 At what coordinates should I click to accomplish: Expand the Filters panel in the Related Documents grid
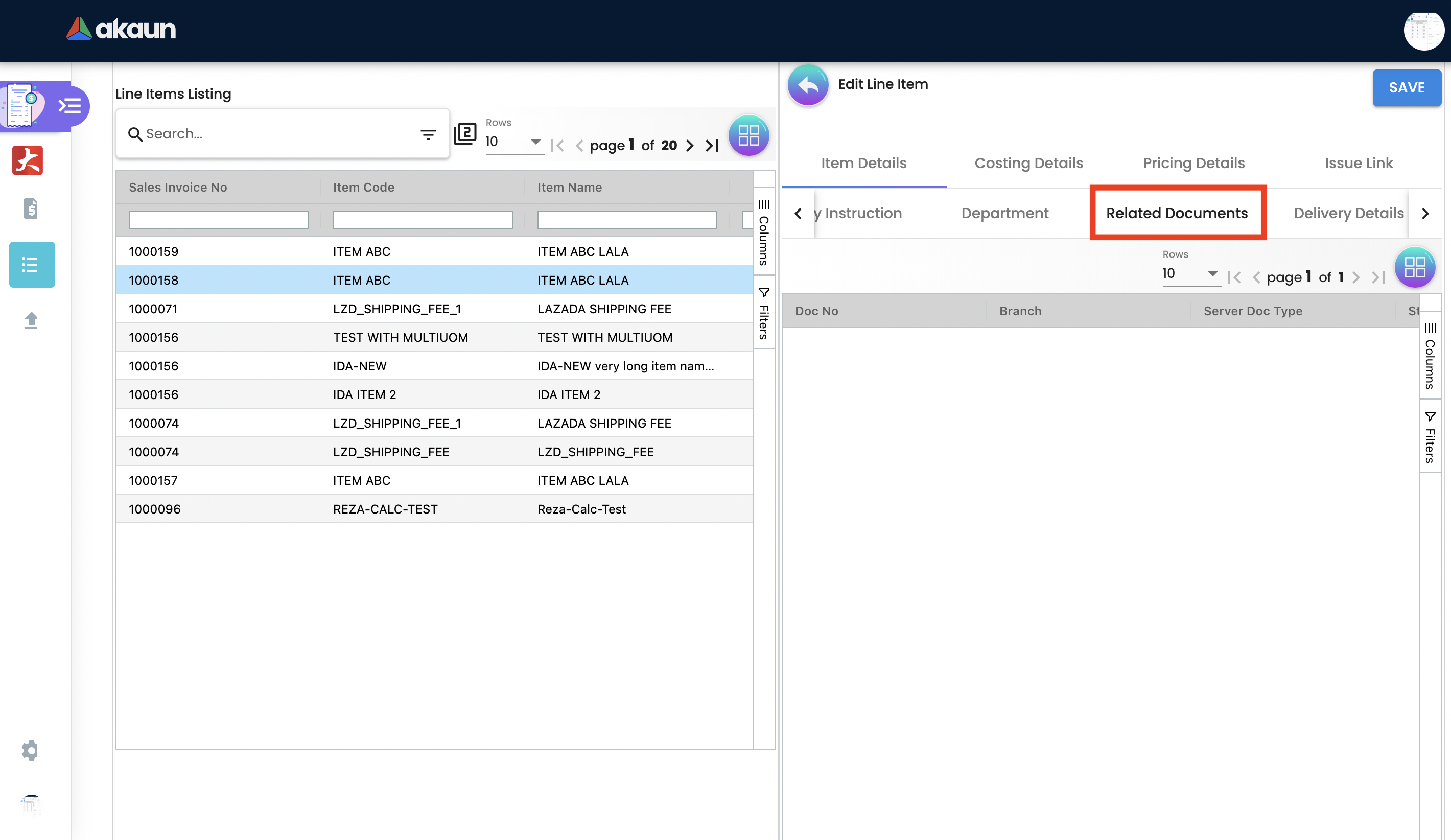pyautogui.click(x=1430, y=436)
